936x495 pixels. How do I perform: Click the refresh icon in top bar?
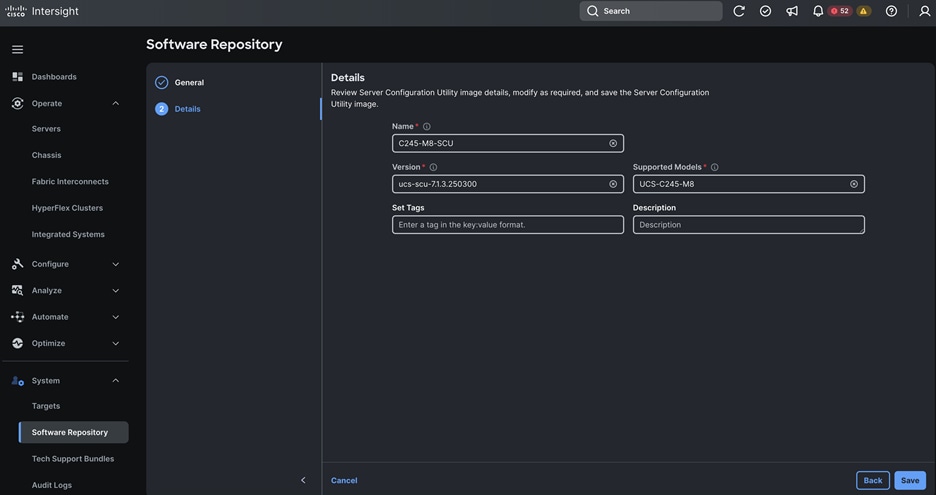click(x=739, y=11)
